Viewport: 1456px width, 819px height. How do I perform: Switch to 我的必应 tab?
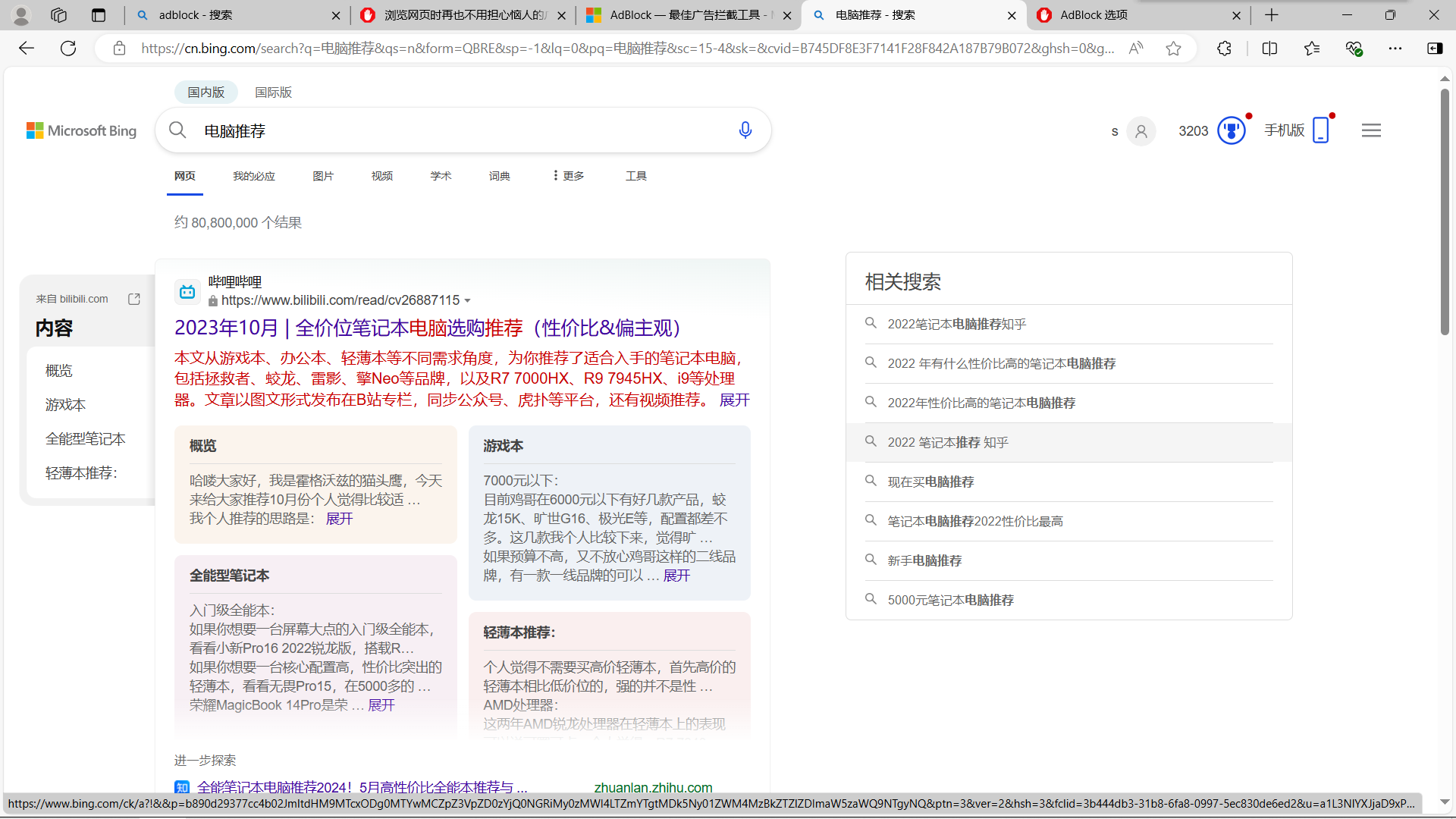(x=254, y=176)
